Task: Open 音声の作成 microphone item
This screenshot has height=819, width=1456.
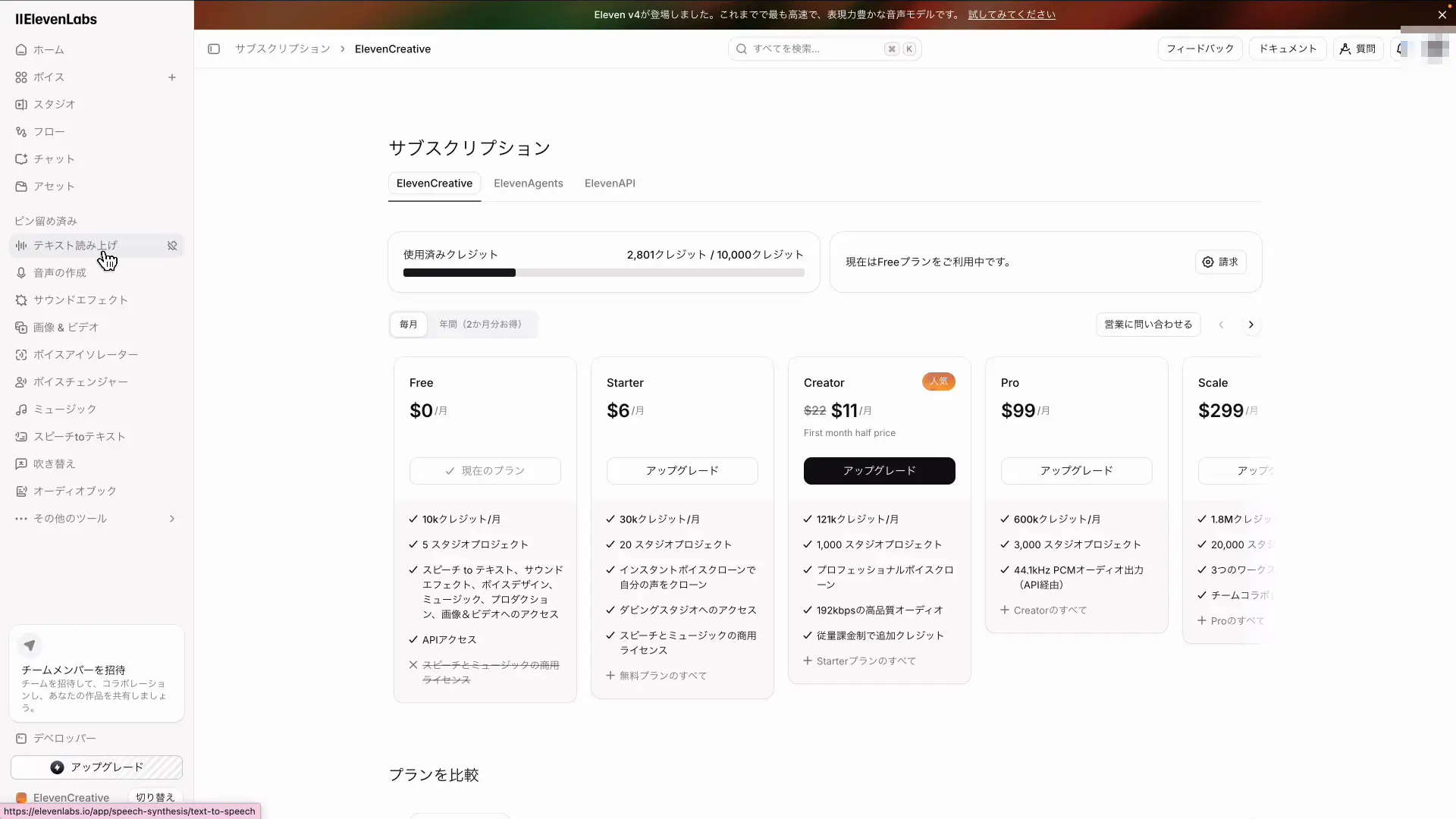Action: [96, 273]
